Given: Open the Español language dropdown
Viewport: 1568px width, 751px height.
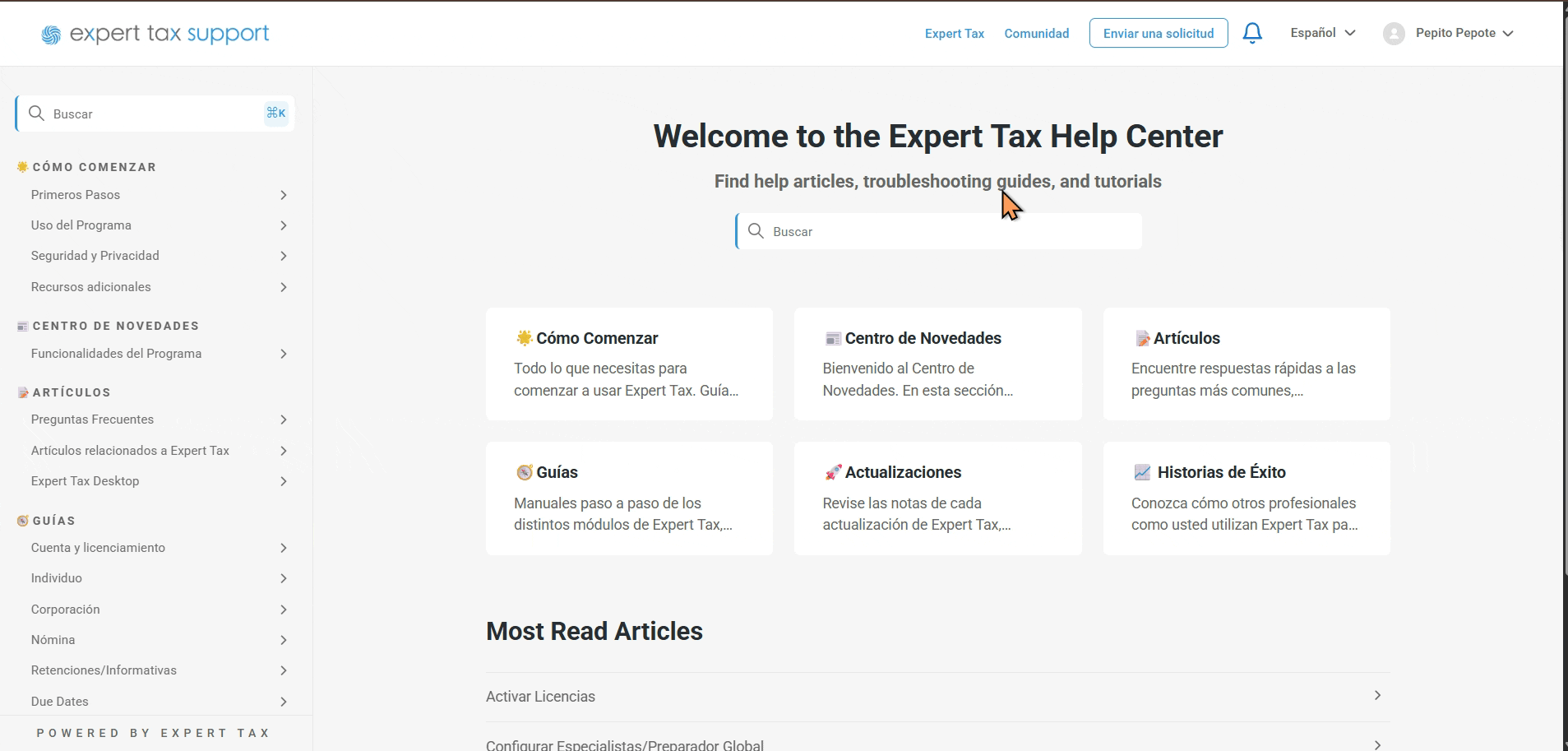Looking at the screenshot, I should pyautogui.click(x=1323, y=33).
